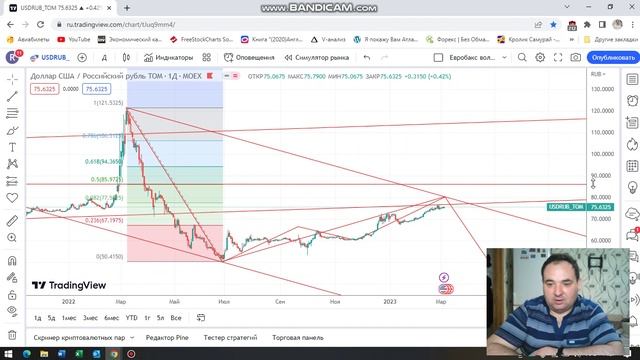640x360 pixels.
Task: Open the alerts clock panel
Action: [632, 100]
